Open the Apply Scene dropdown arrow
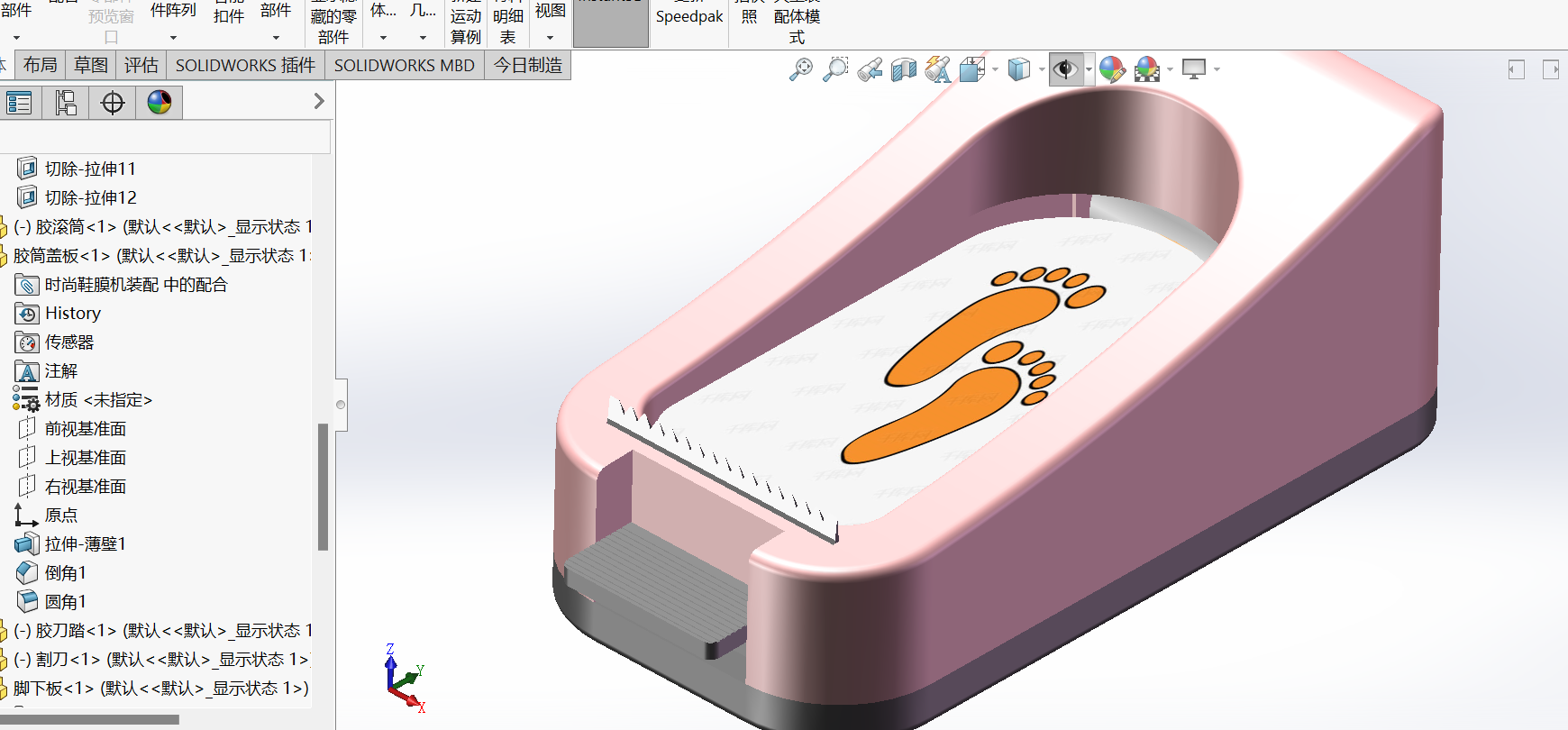 (1170, 69)
